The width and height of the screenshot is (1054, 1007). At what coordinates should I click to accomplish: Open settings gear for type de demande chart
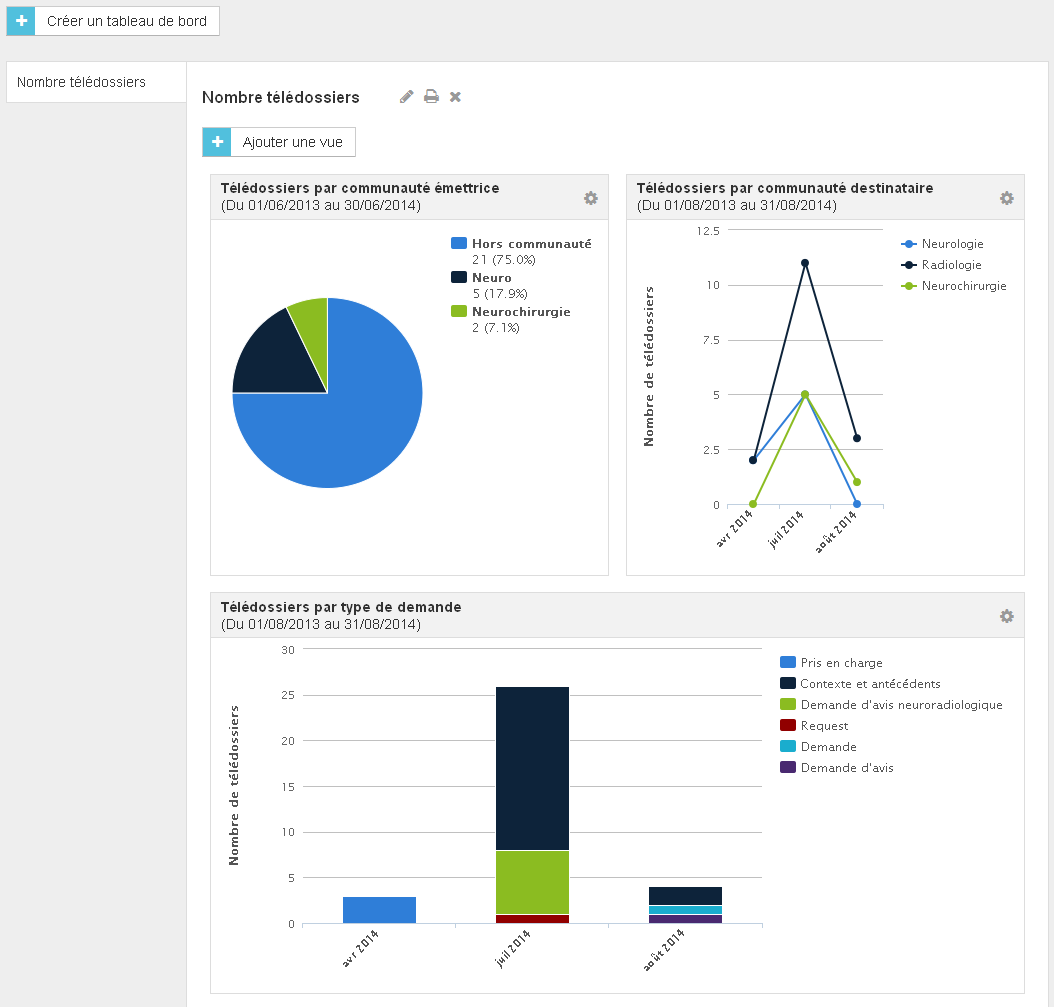[x=1006, y=616]
